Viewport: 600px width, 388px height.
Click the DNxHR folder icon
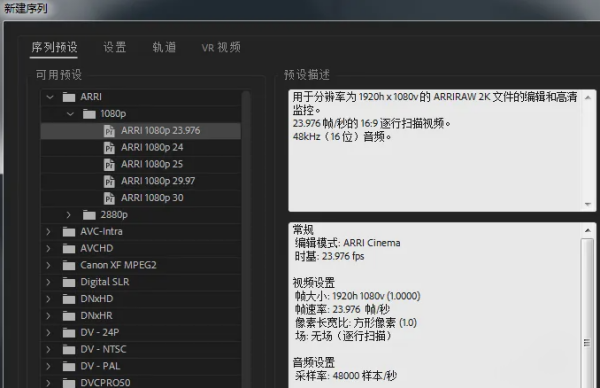pyautogui.click(x=69, y=316)
